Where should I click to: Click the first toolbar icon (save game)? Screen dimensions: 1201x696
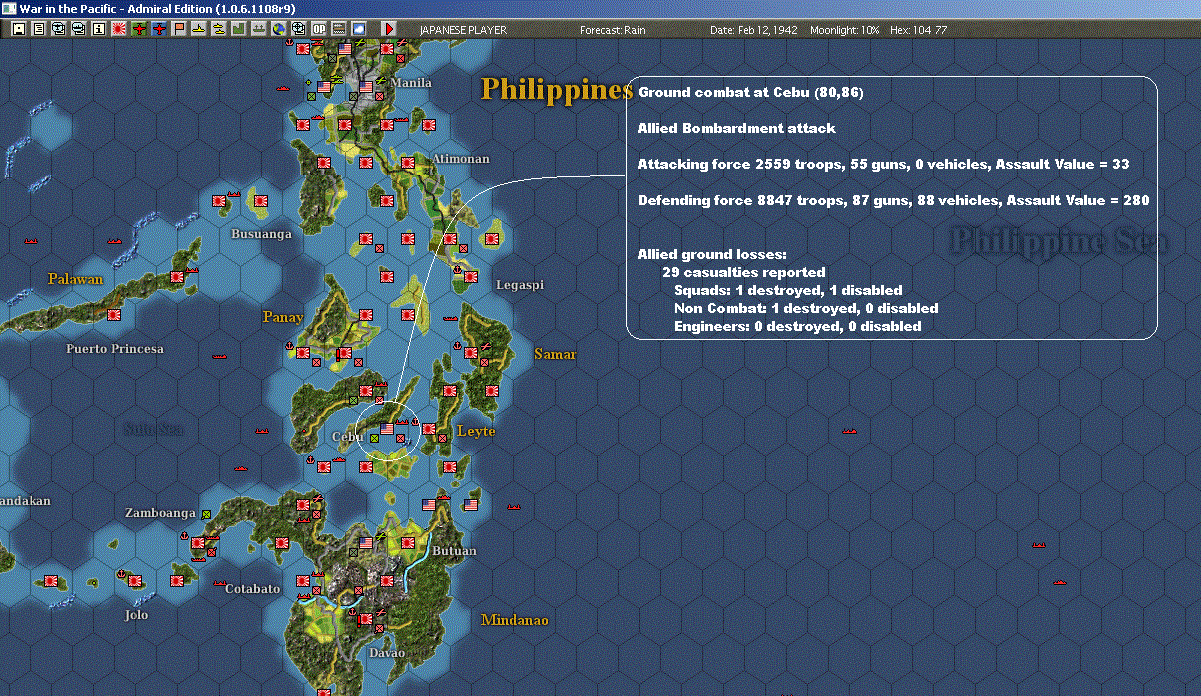pos(18,29)
